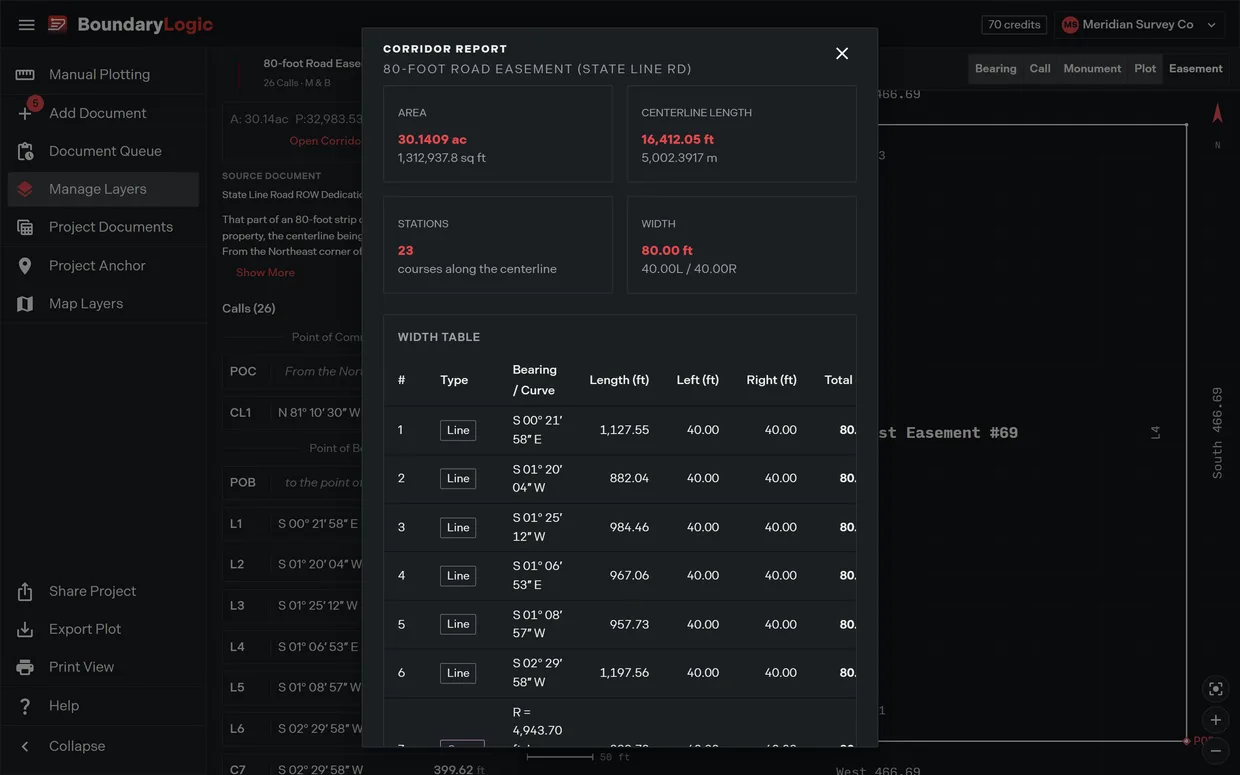Screen dimensions: 1240x775
Task: Open the Map Layers map icon
Action: pos(25,304)
